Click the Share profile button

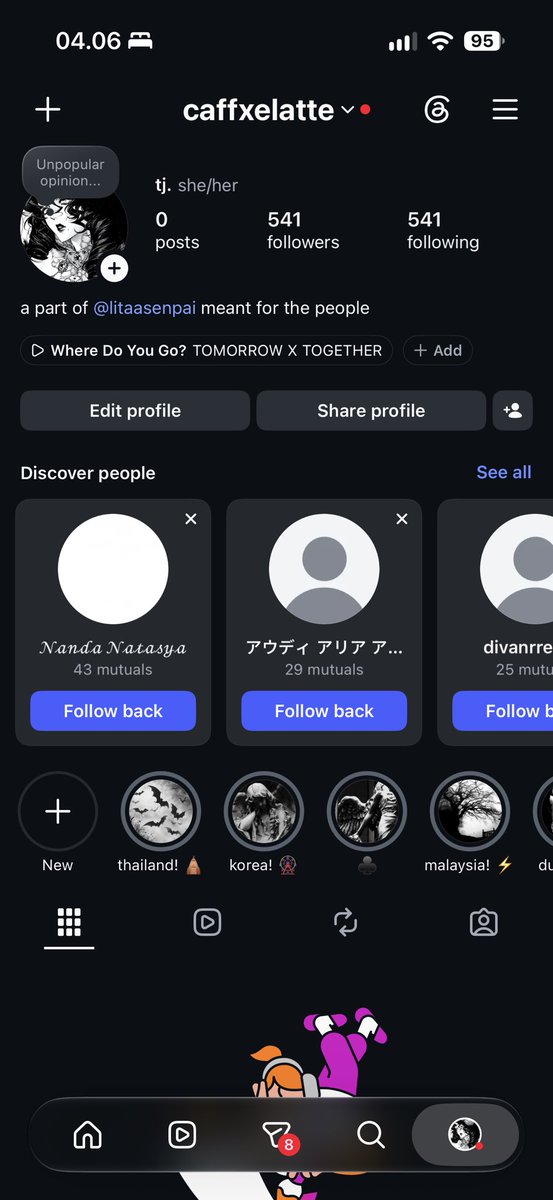tap(371, 410)
